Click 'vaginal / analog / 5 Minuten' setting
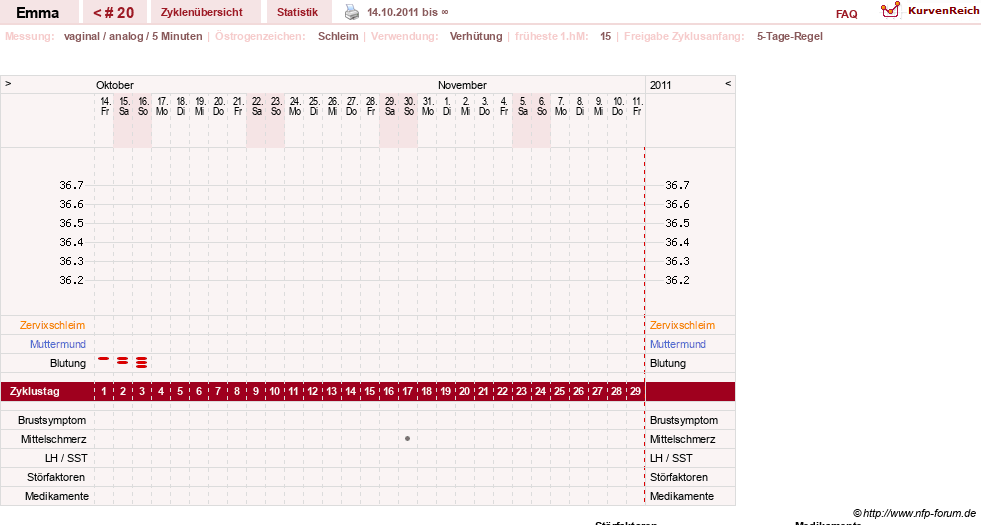Viewport: 981px width, 525px height. (133, 36)
